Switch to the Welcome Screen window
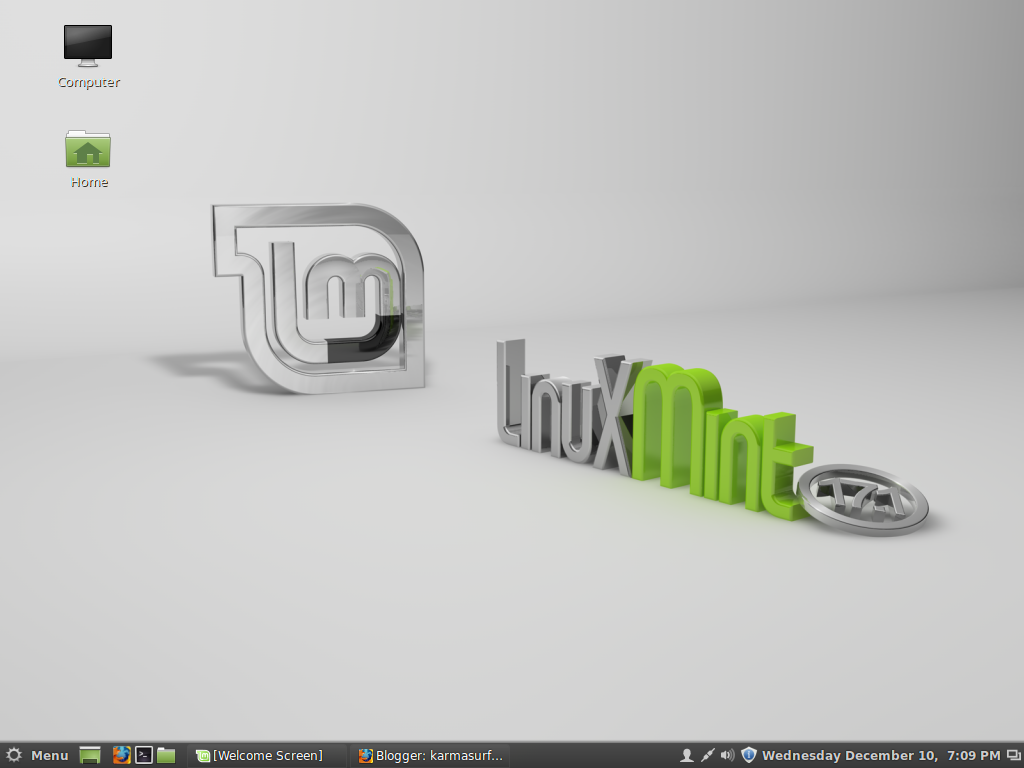The image size is (1024, 768). 266,756
